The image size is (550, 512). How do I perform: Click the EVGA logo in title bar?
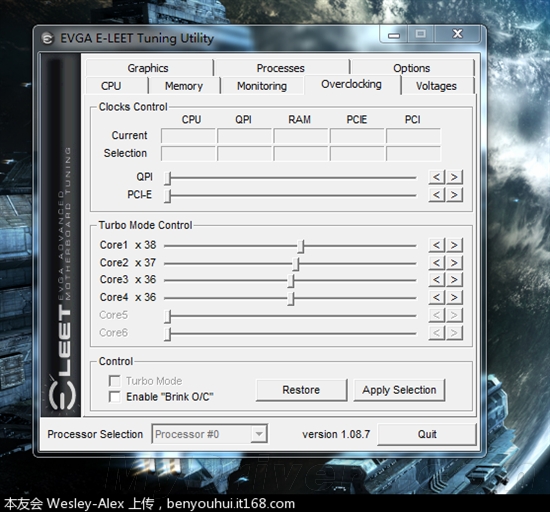click(48, 38)
